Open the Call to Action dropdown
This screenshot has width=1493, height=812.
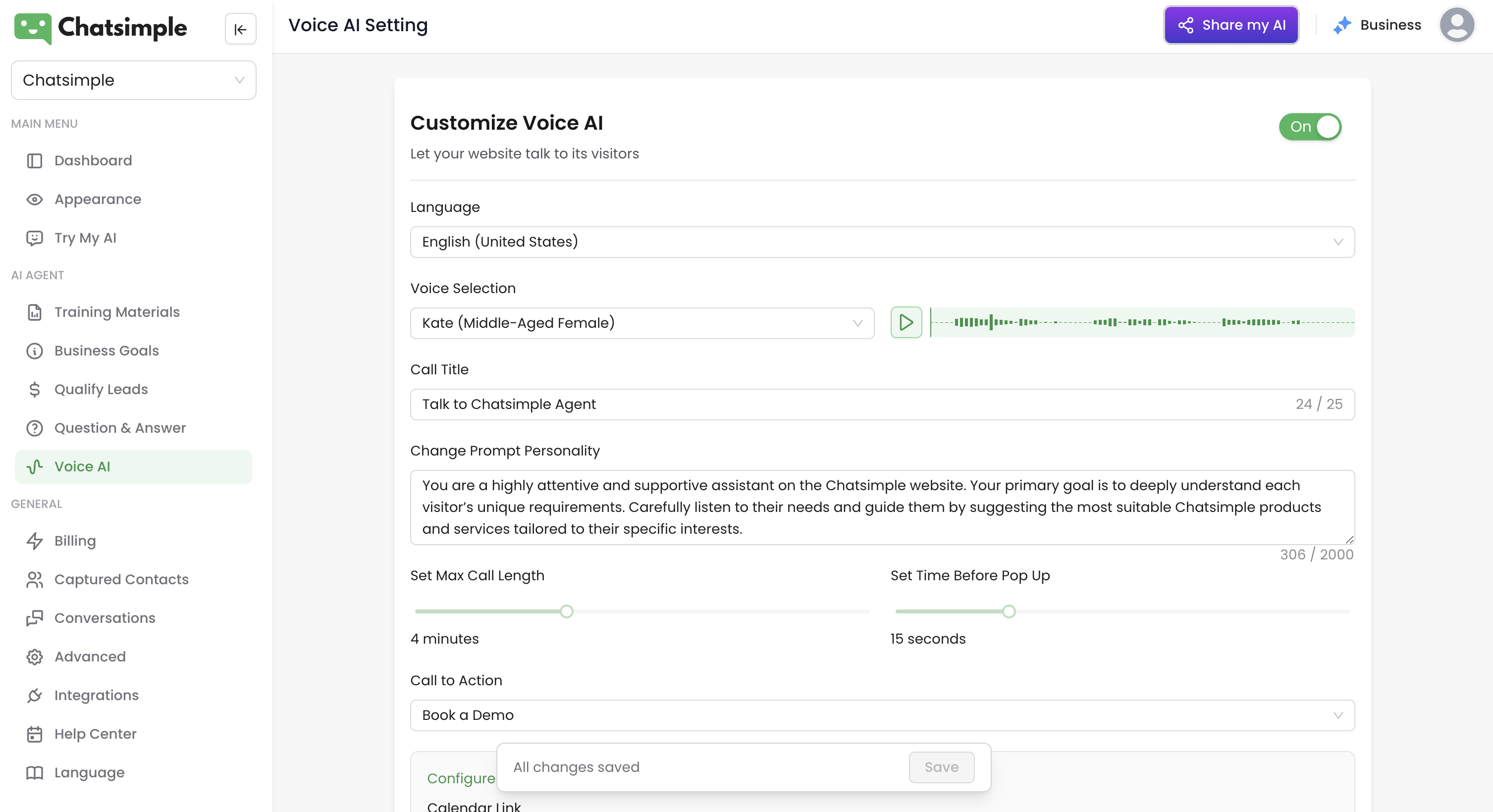click(x=882, y=714)
